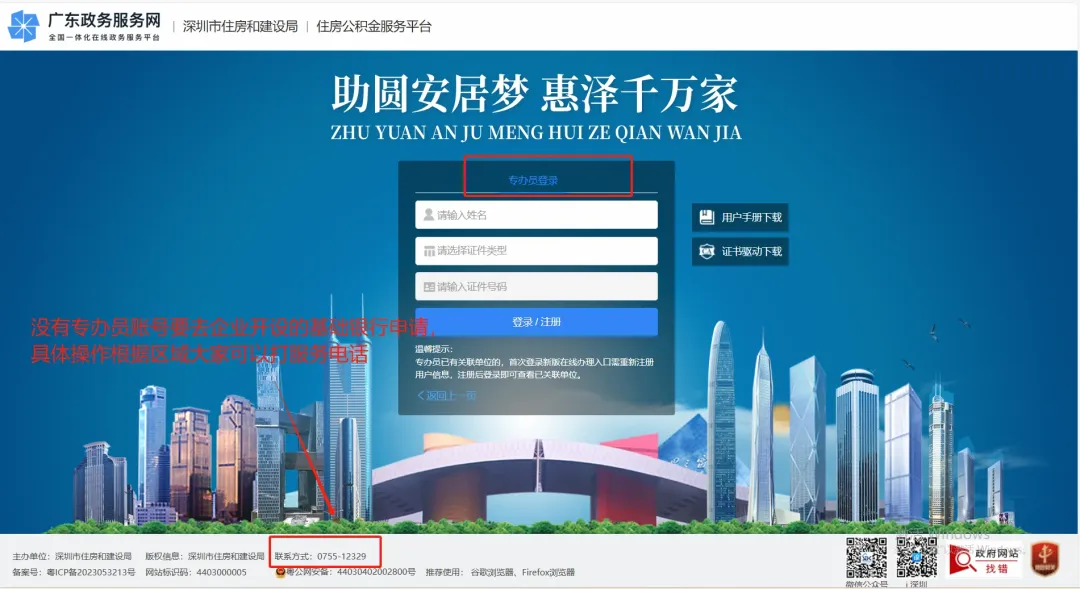Open the 深圳市住房和建设局 header link
Screen dimensions: 1080x589
pyautogui.click(x=240, y=26)
